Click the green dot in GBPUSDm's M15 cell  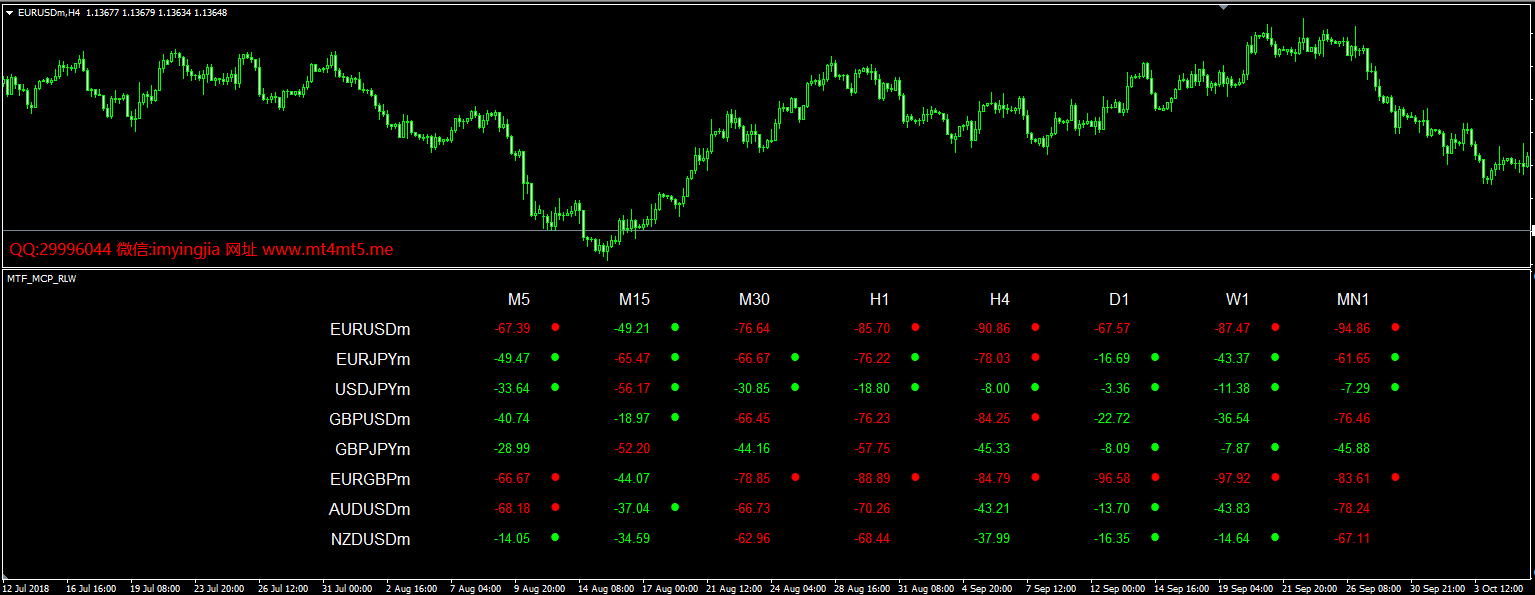pos(675,417)
